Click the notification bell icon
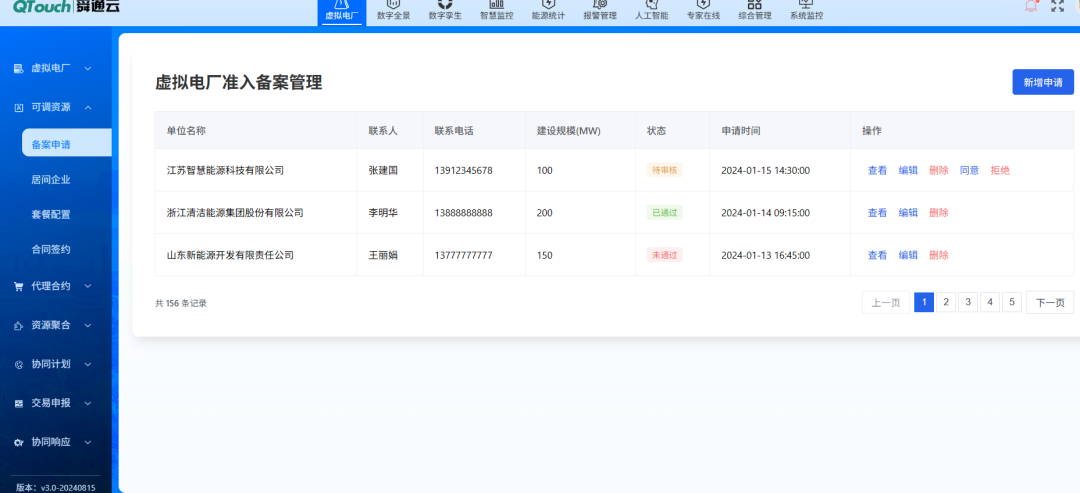 [x=1031, y=6]
